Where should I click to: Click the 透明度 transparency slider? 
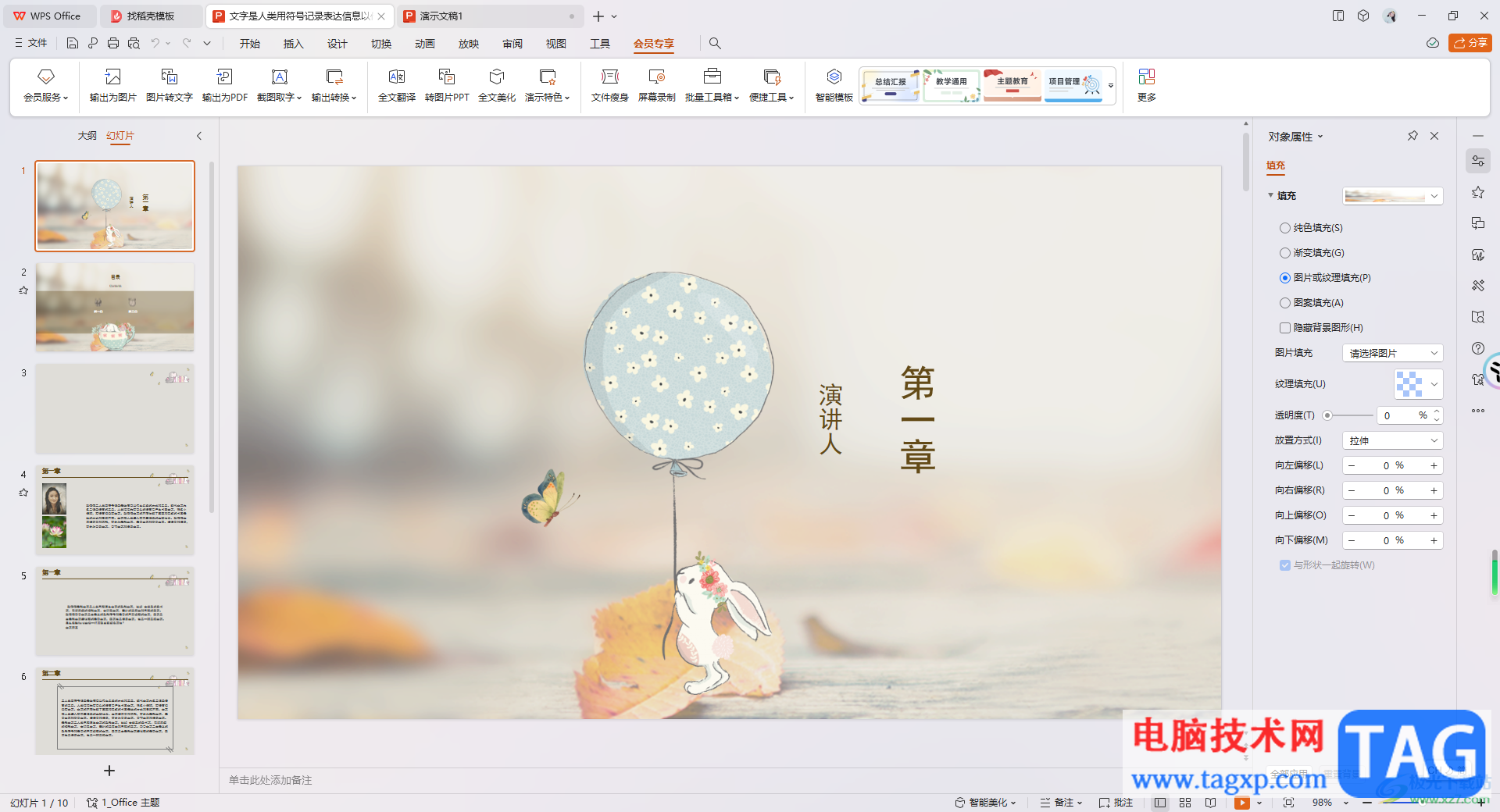pyautogui.click(x=1349, y=415)
